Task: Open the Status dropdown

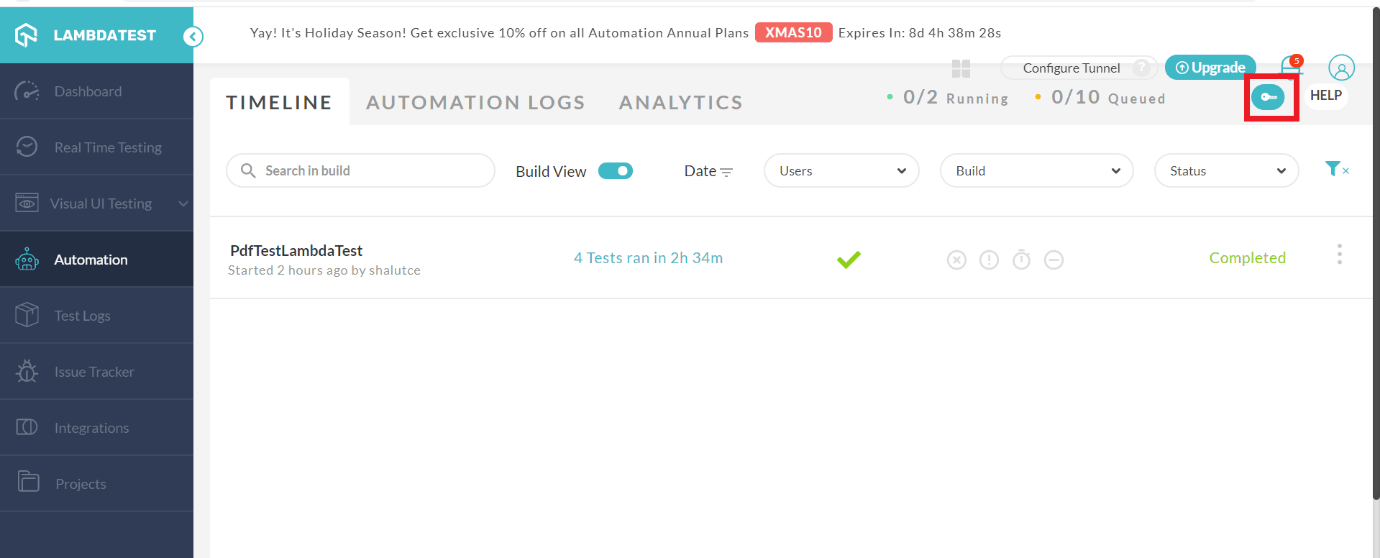Action: (x=1226, y=171)
